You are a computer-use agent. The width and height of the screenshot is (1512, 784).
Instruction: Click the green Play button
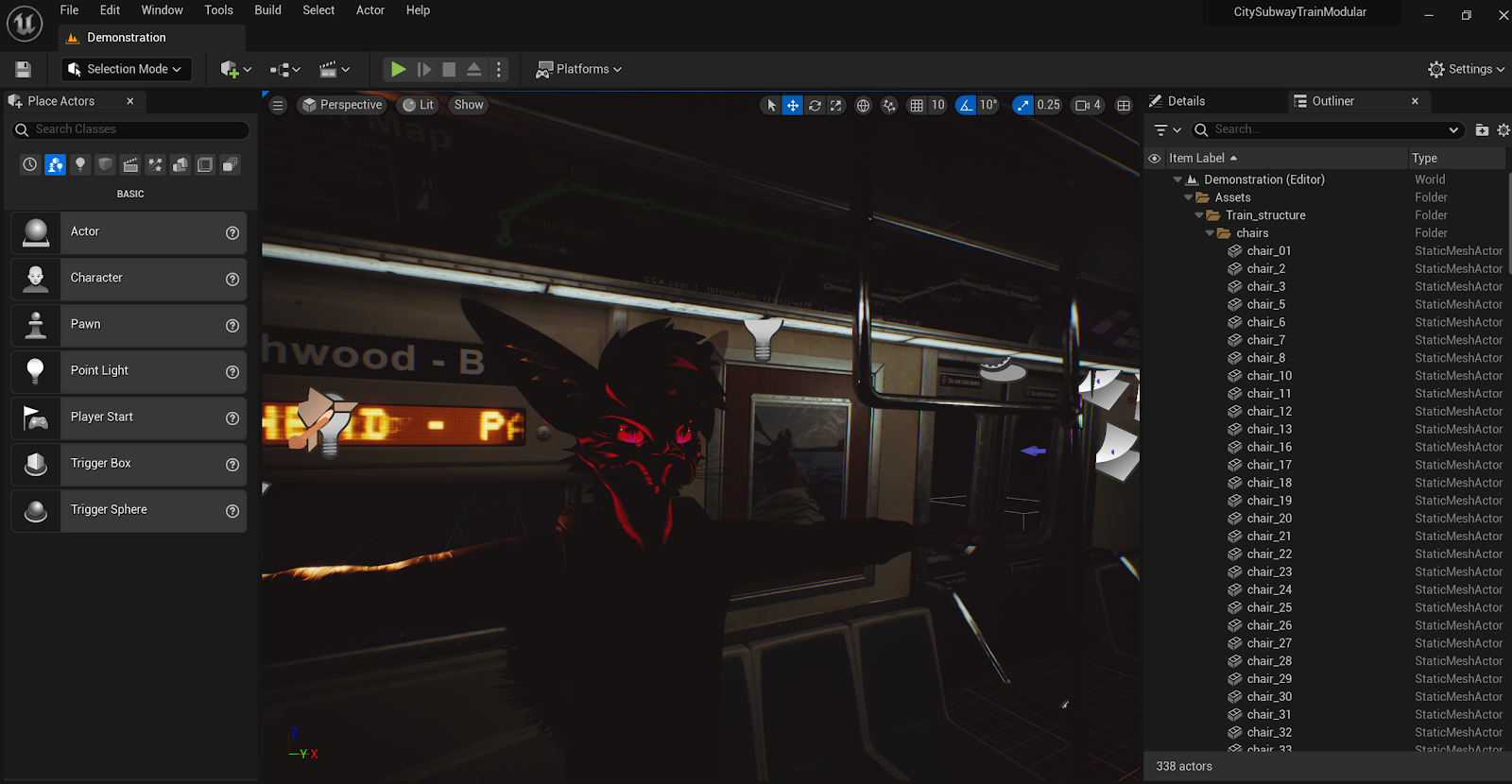[x=398, y=69]
